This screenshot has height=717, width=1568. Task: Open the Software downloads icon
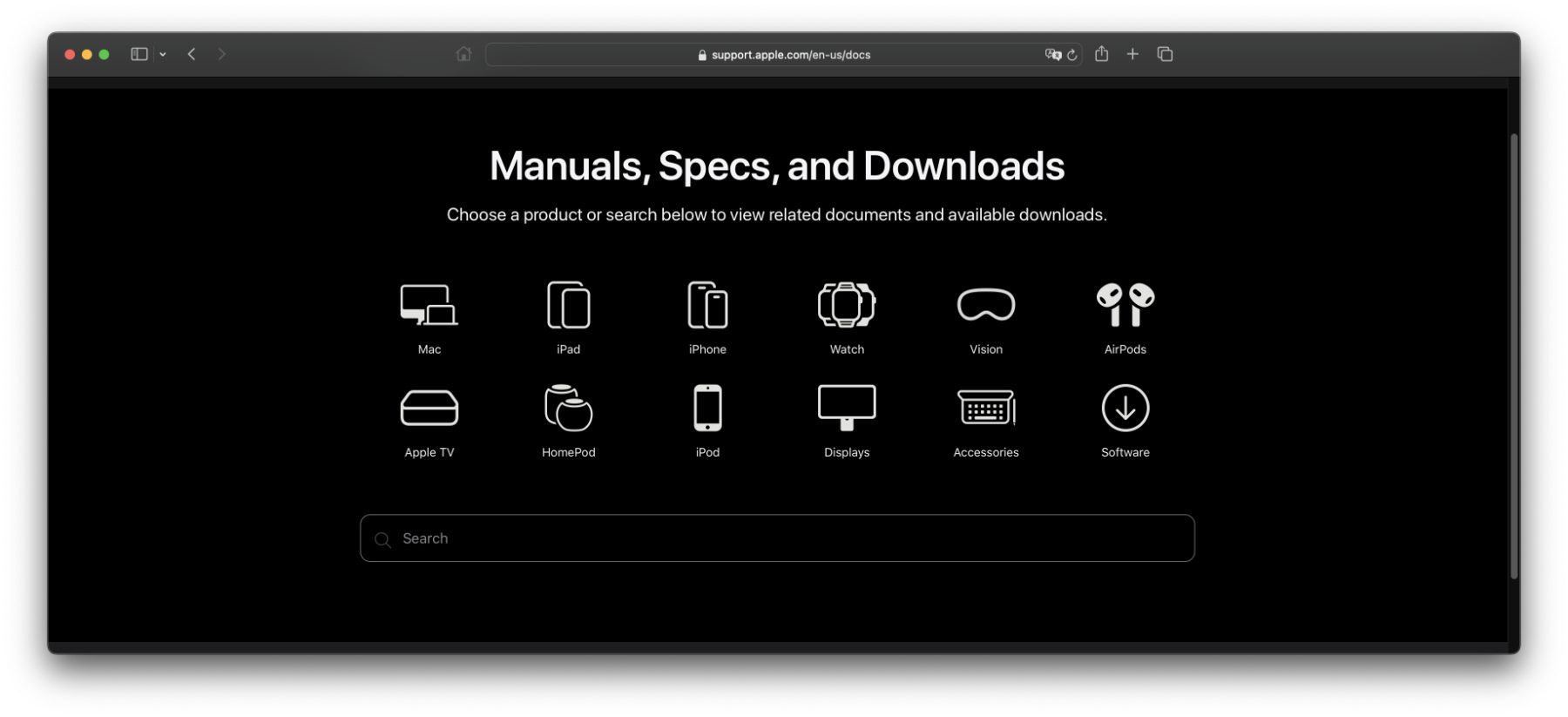[x=1125, y=409]
